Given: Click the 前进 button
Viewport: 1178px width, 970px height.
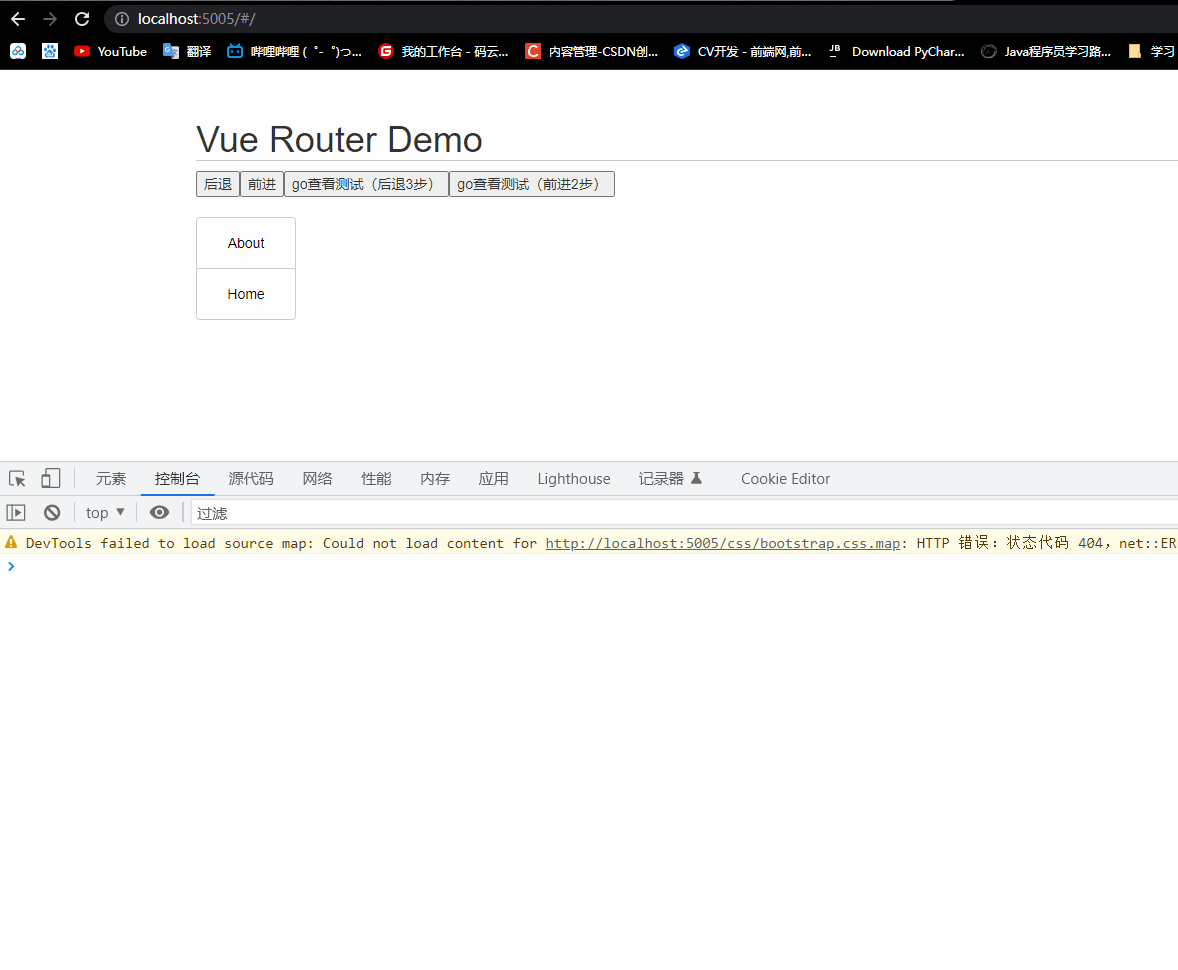Looking at the screenshot, I should (x=261, y=184).
